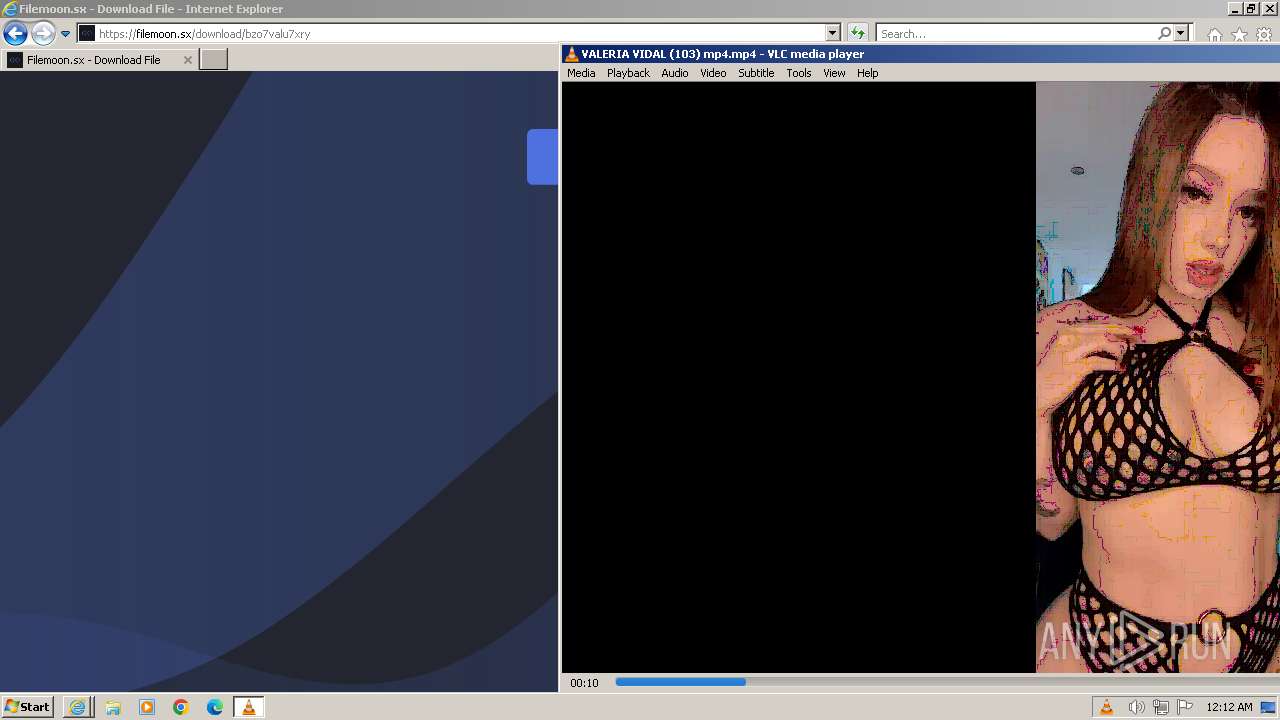Restore down the Internet Explorer window
This screenshot has width=1280, height=720.
[1250, 8]
